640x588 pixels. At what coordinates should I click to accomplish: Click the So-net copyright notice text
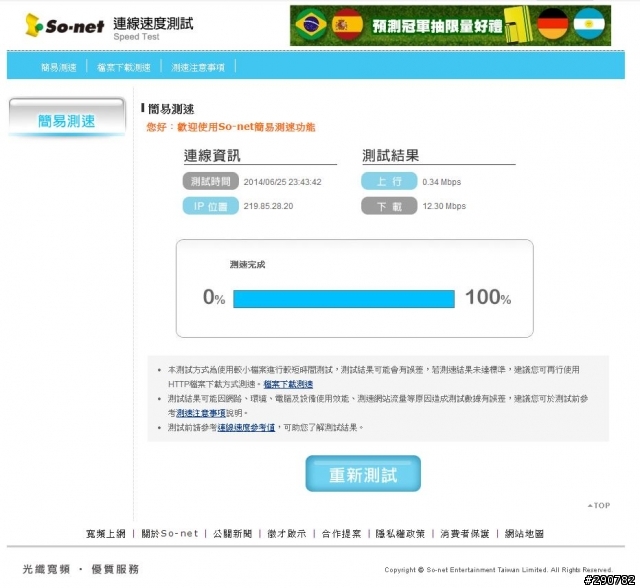point(498,570)
